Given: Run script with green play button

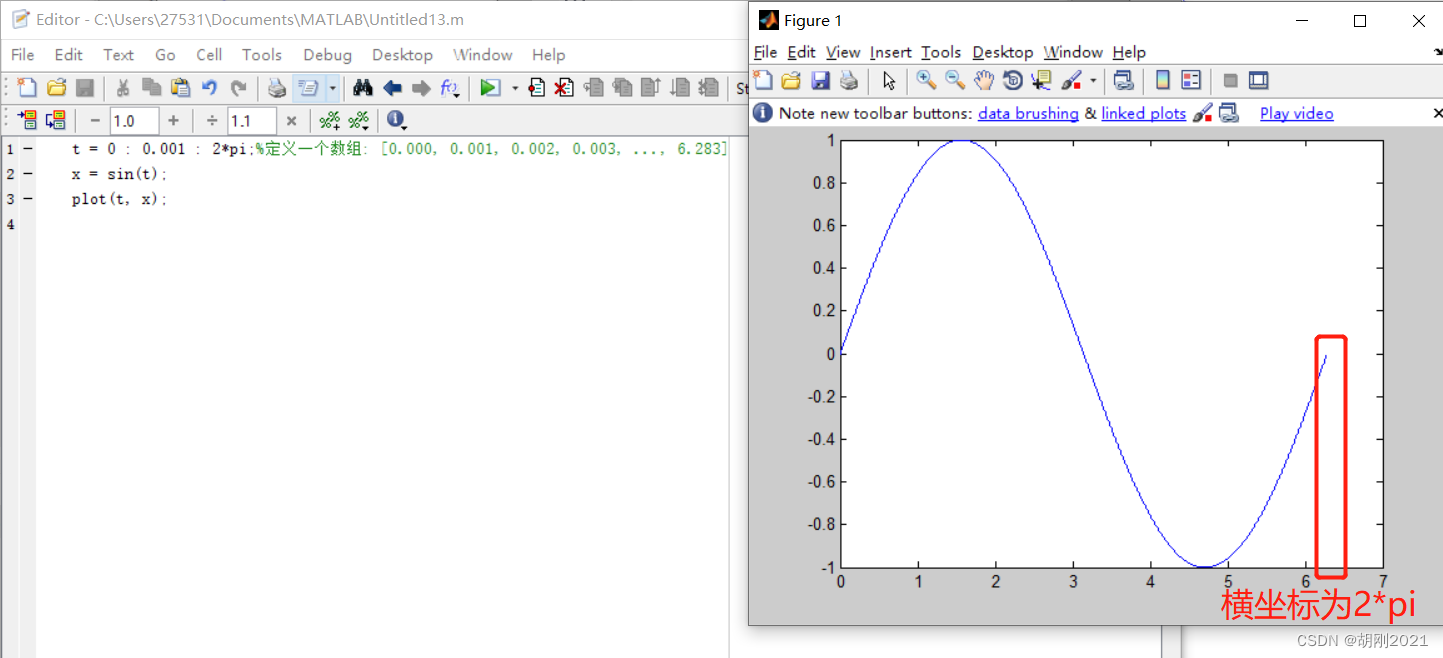Looking at the screenshot, I should (489, 88).
